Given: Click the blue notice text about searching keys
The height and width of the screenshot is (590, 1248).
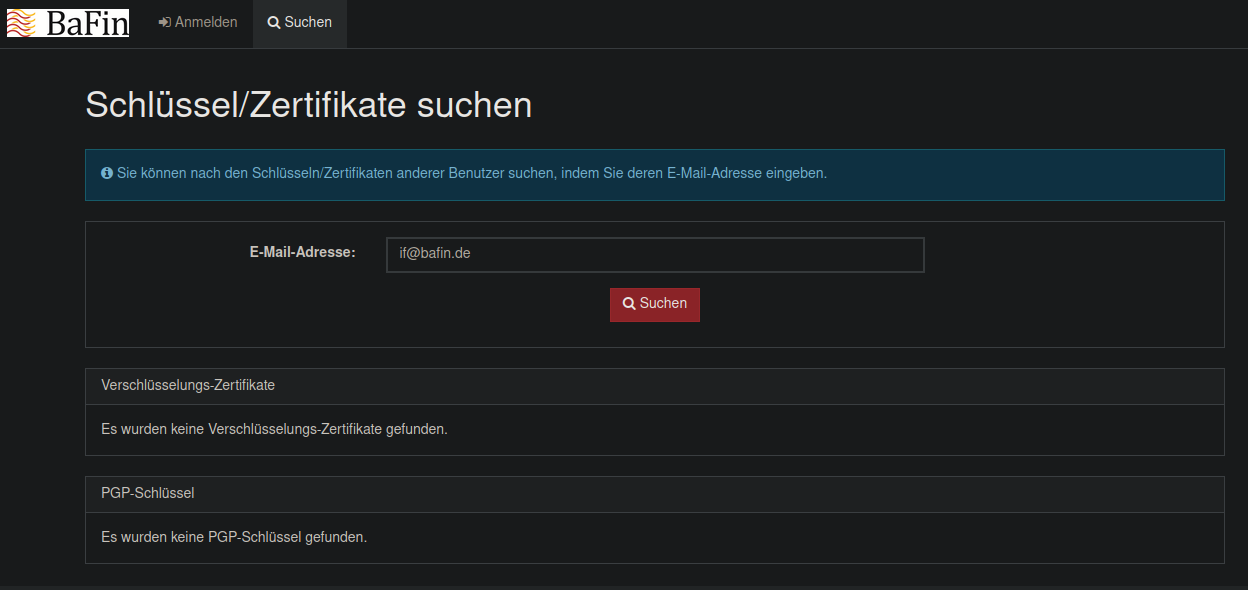Looking at the screenshot, I should click(x=472, y=173).
